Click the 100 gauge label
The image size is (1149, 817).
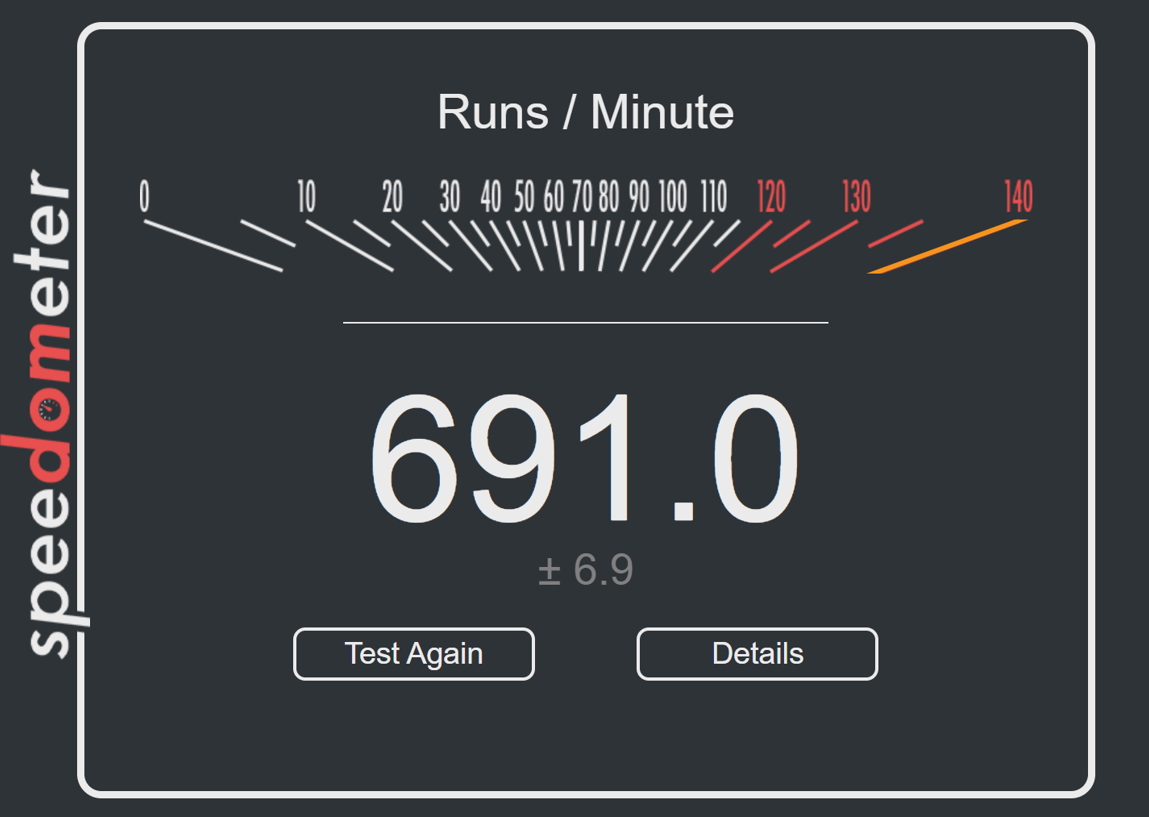(673, 196)
